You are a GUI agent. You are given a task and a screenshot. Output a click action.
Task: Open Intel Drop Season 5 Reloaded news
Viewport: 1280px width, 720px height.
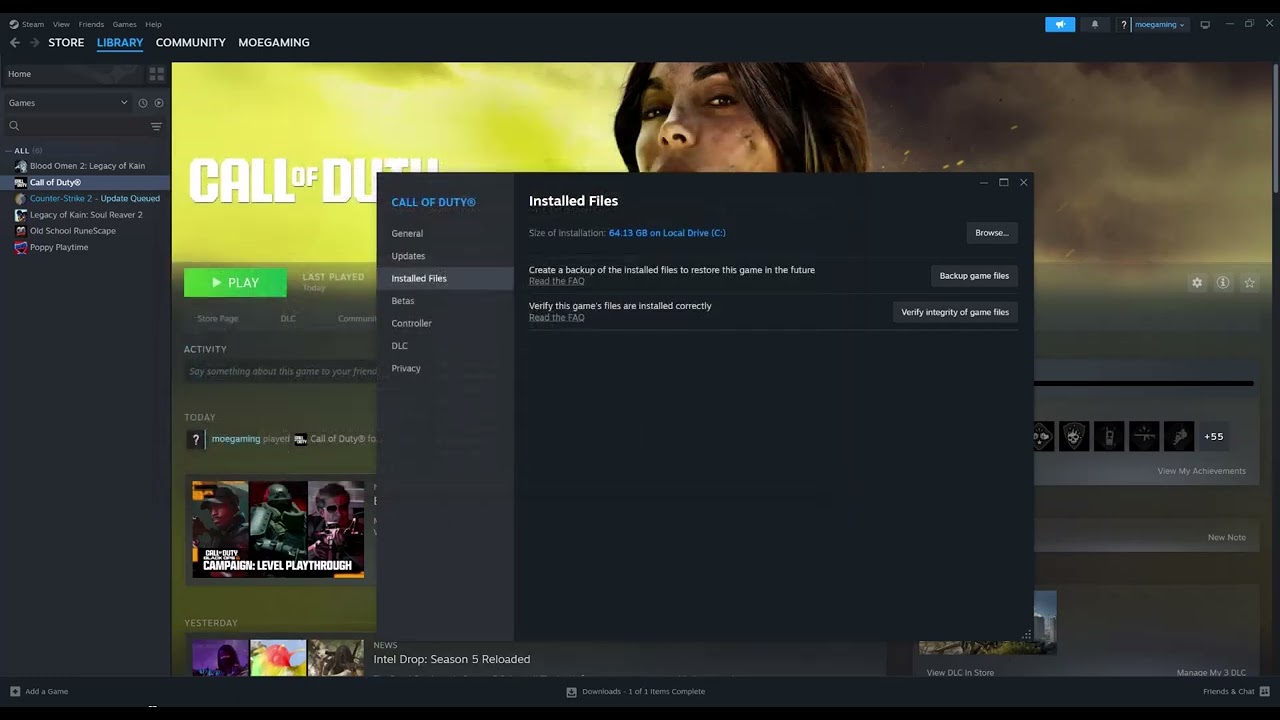tap(452, 659)
